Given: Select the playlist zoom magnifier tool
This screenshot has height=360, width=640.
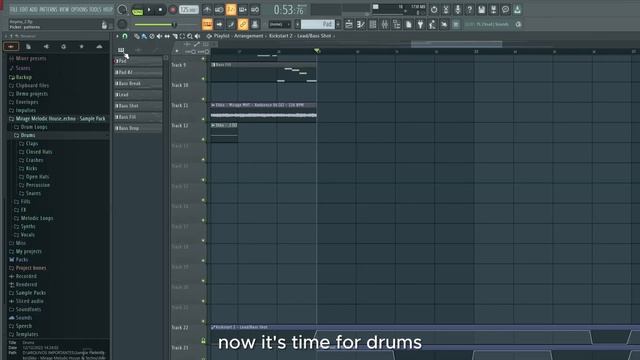Looking at the screenshot, I should coord(190,36).
